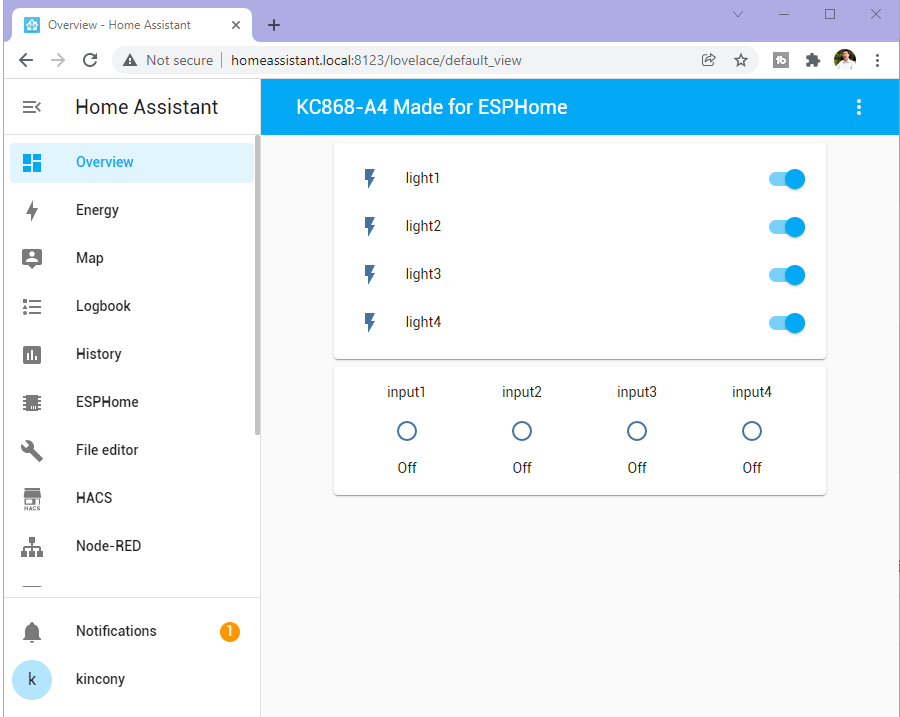This screenshot has height=717, width=900.
Task: Select Logbook in the sidebar
Action: click(x=103, y=306)
